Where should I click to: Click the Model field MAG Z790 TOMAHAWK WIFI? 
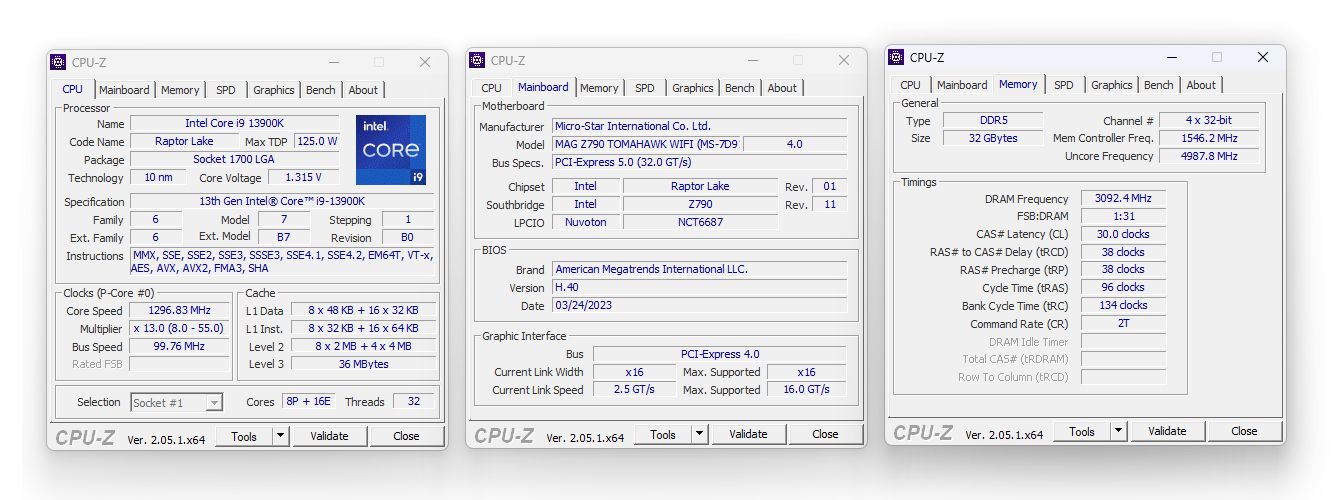(648, 145)
